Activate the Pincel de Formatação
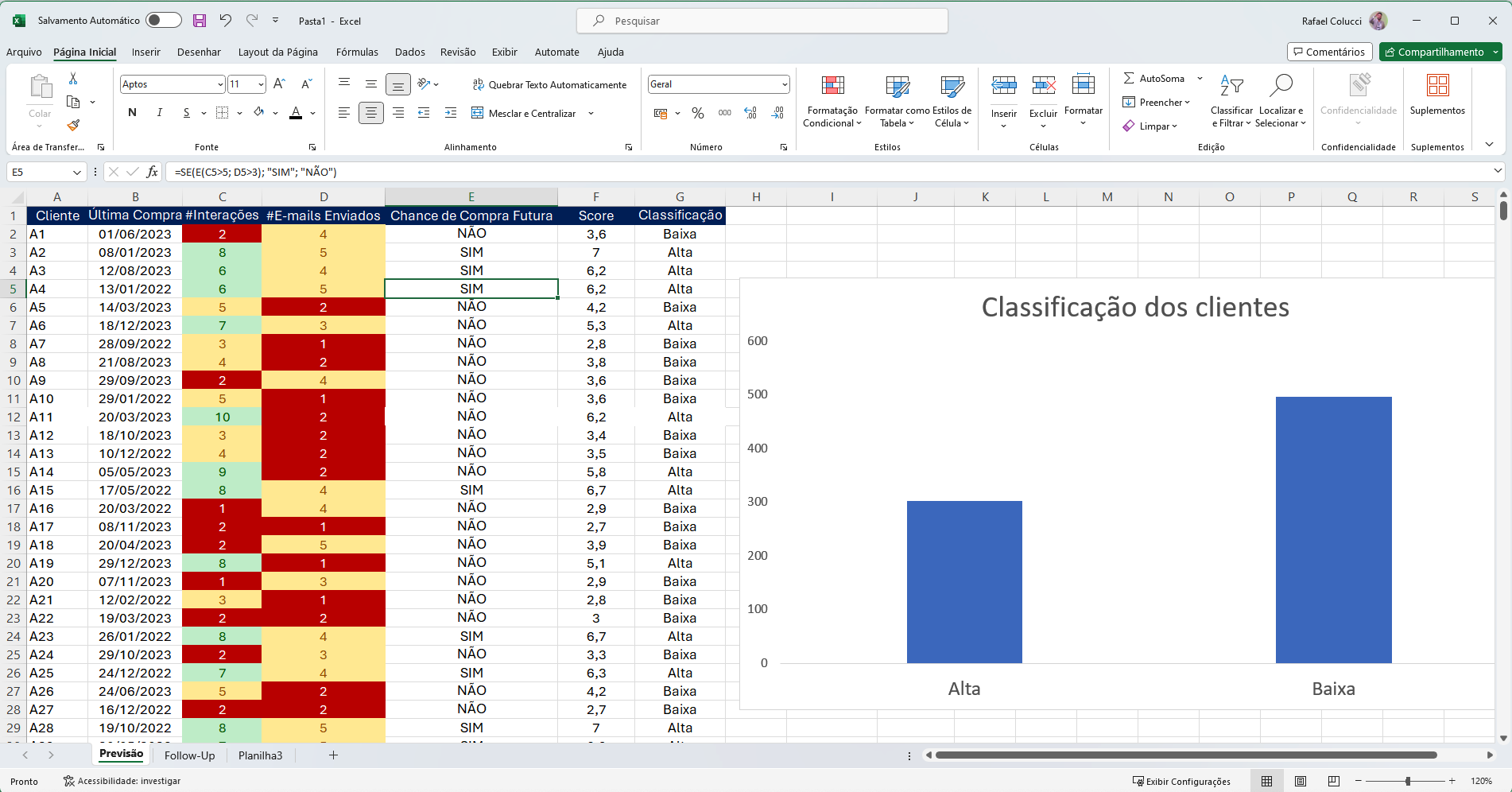The height and width of the screenshot is (792, 1512). pos(73,126)
